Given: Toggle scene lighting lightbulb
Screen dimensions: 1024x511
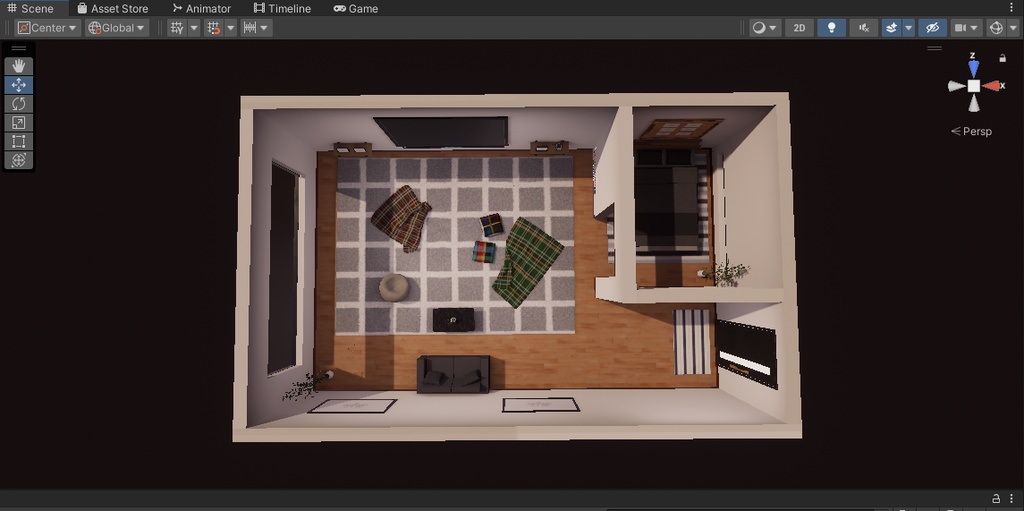Looking at the screenshot, I should coord(831,28).
